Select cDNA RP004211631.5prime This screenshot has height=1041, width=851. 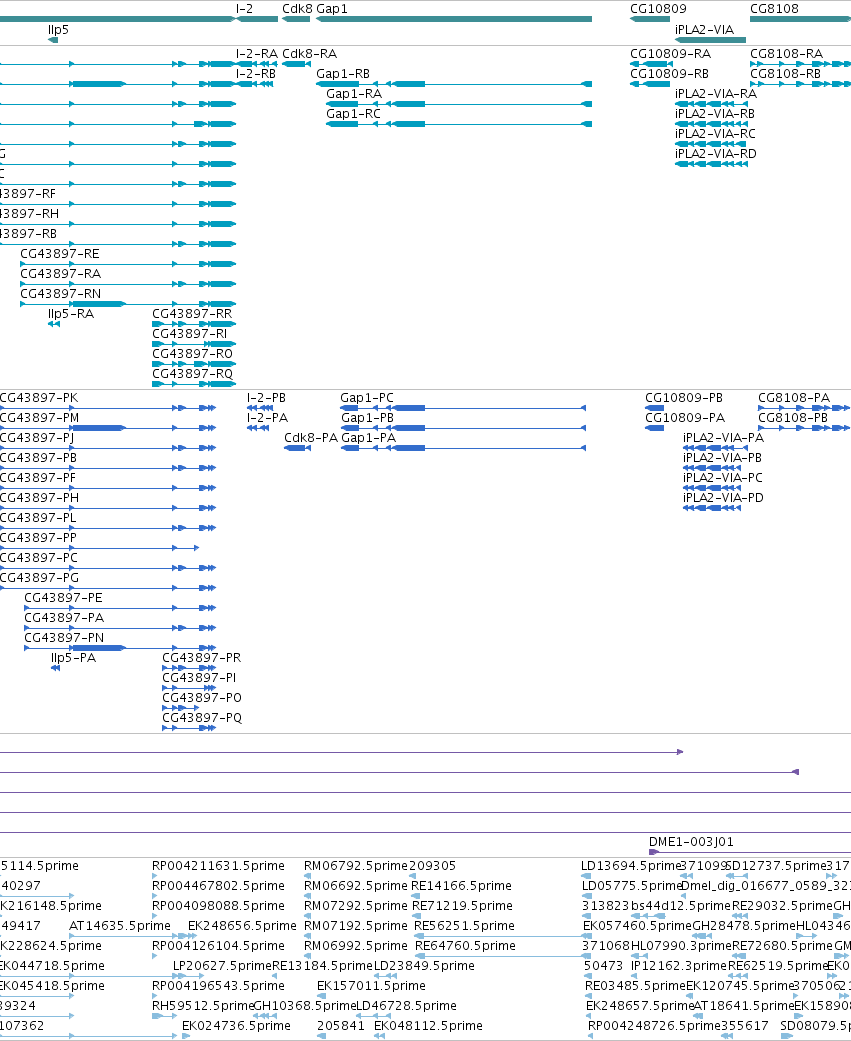tap(218, 866)
